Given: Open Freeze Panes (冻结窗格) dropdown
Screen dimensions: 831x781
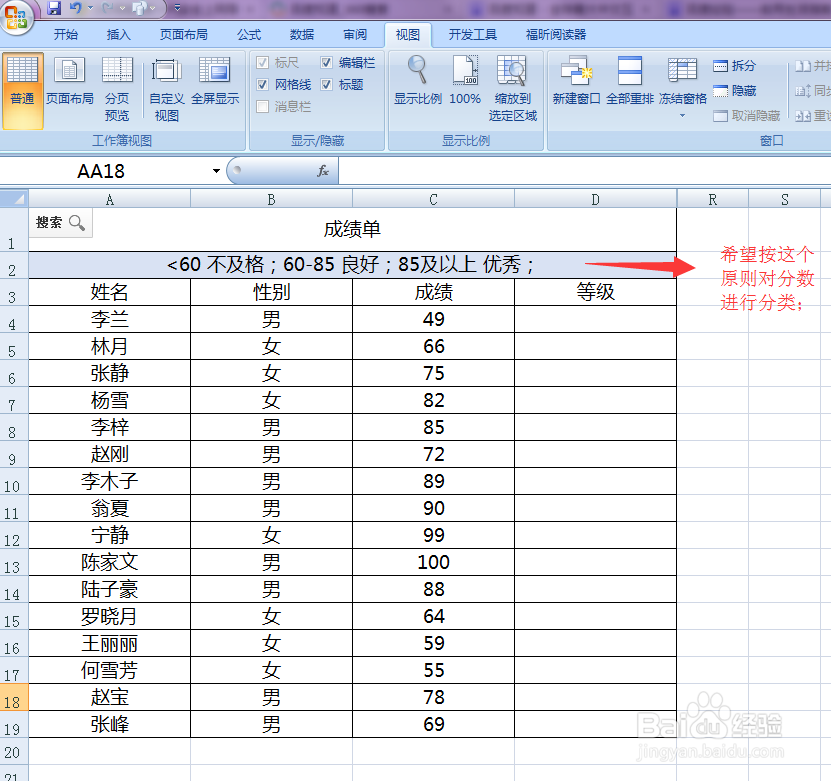Looking at the screenshot, I should [683, 87].
